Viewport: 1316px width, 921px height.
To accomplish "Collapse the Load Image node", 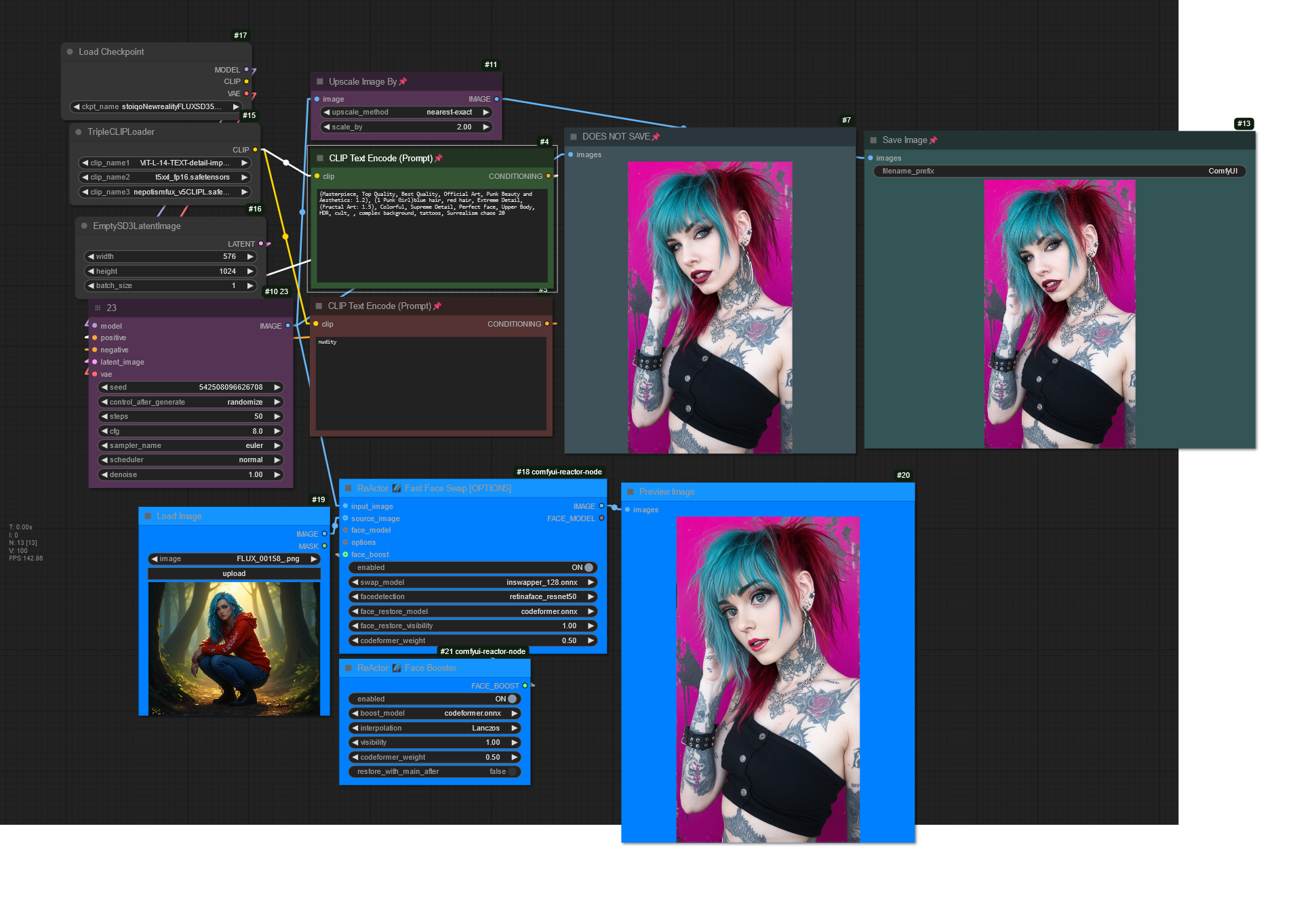I will point(148,516).
